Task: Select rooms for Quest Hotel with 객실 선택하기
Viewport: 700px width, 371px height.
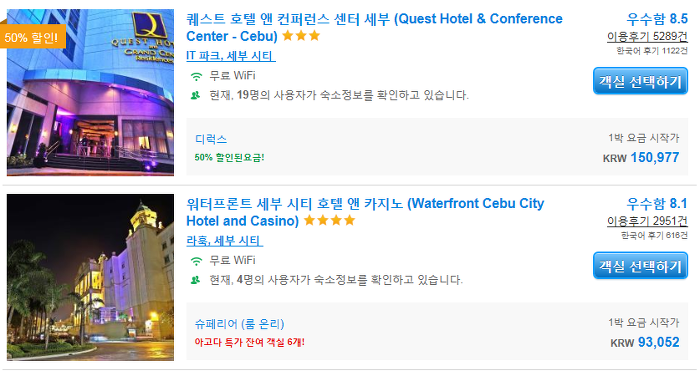Action: 640,81
